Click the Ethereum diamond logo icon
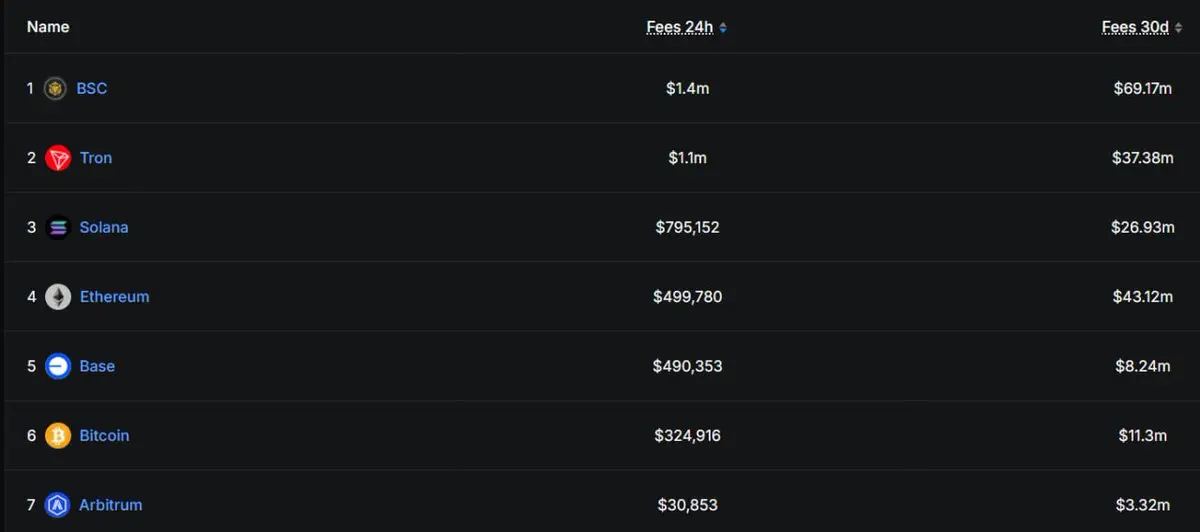This screenshot has width=1200, height=532. (58, 297)
